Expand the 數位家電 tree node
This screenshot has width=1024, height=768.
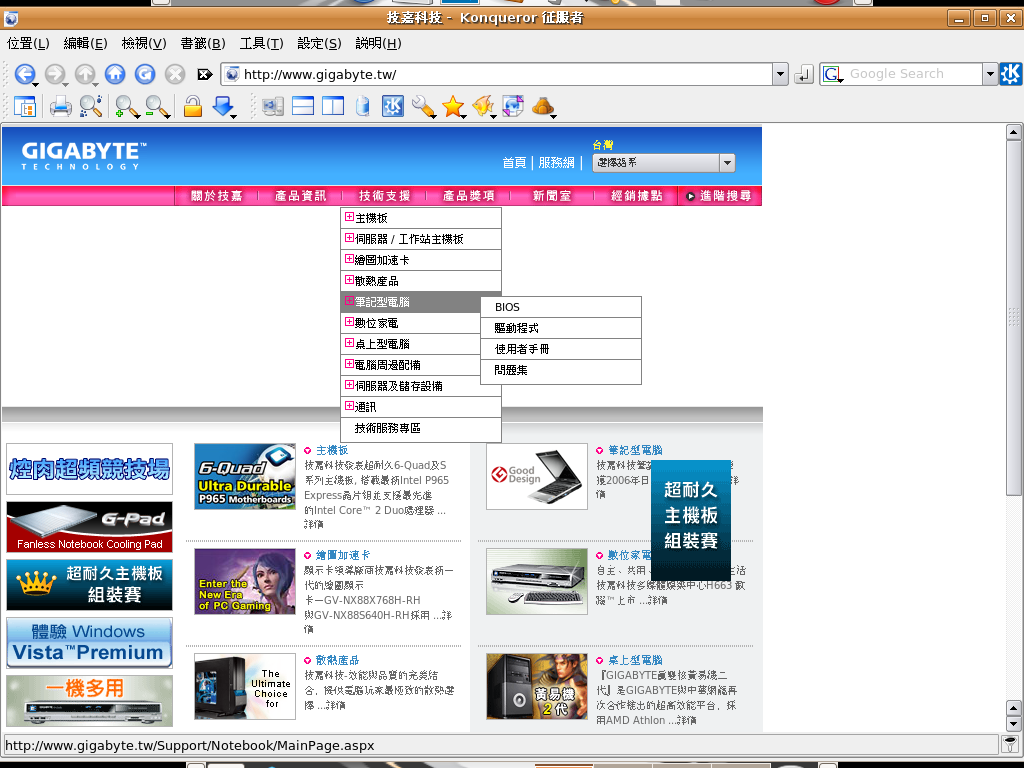[349, 323]
